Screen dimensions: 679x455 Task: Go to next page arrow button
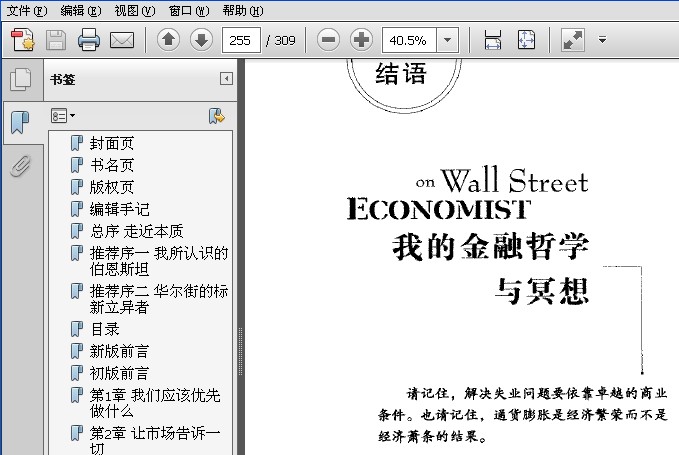pyautogui.click(x=201, y=40)
